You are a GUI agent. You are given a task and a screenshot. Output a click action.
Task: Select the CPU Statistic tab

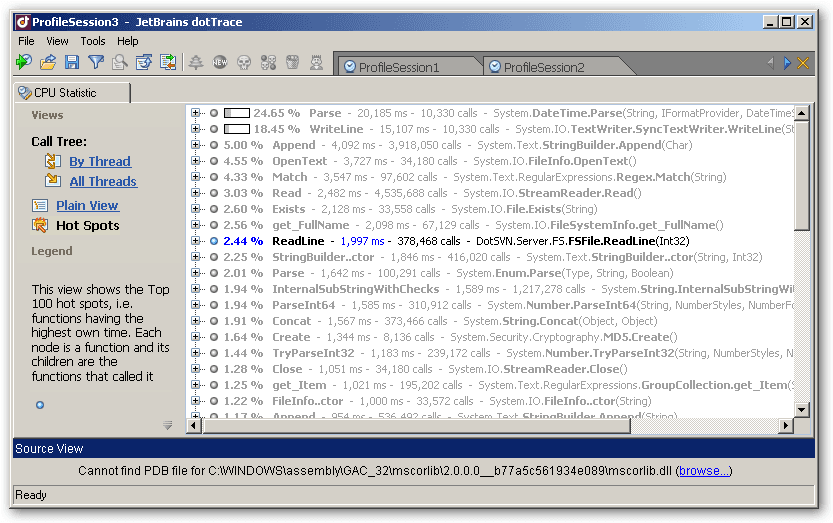[x=72, y=92]
